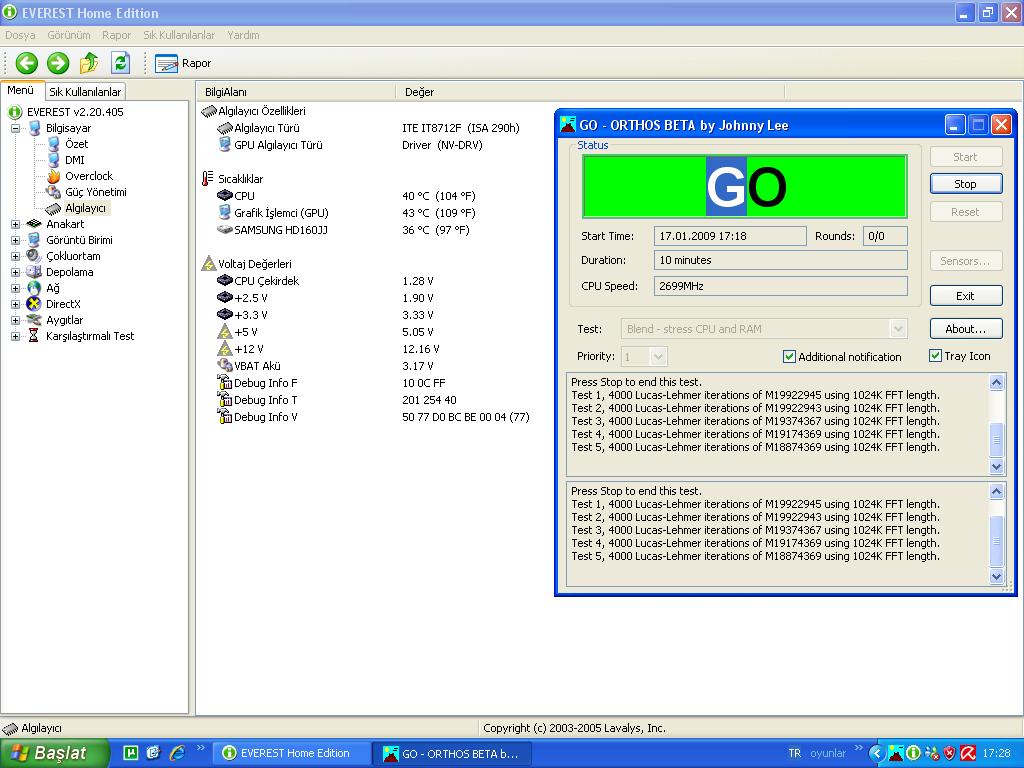This screenshot has height=768, width=1024.
Task: Click the DirectX icon
Action: coord(34,304)
